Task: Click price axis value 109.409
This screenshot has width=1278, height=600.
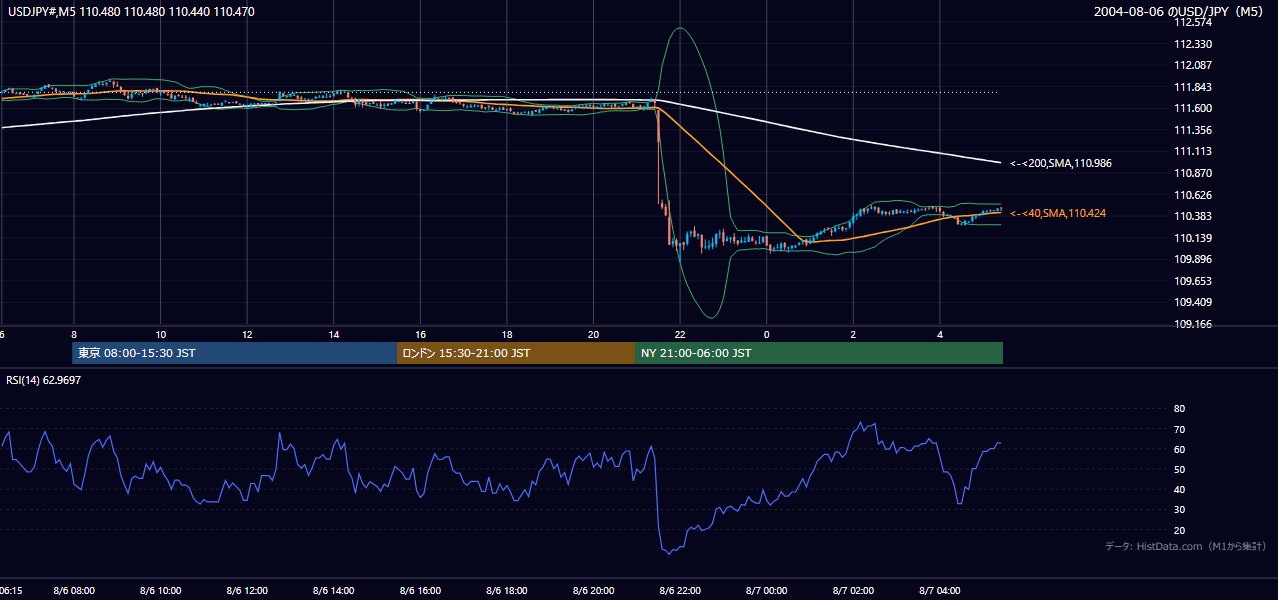Action: click(1193, 302)
